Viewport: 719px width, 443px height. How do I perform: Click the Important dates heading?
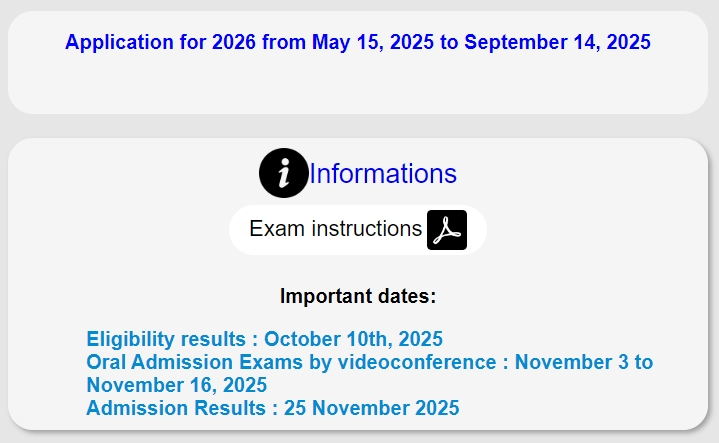tap(358, 296)
